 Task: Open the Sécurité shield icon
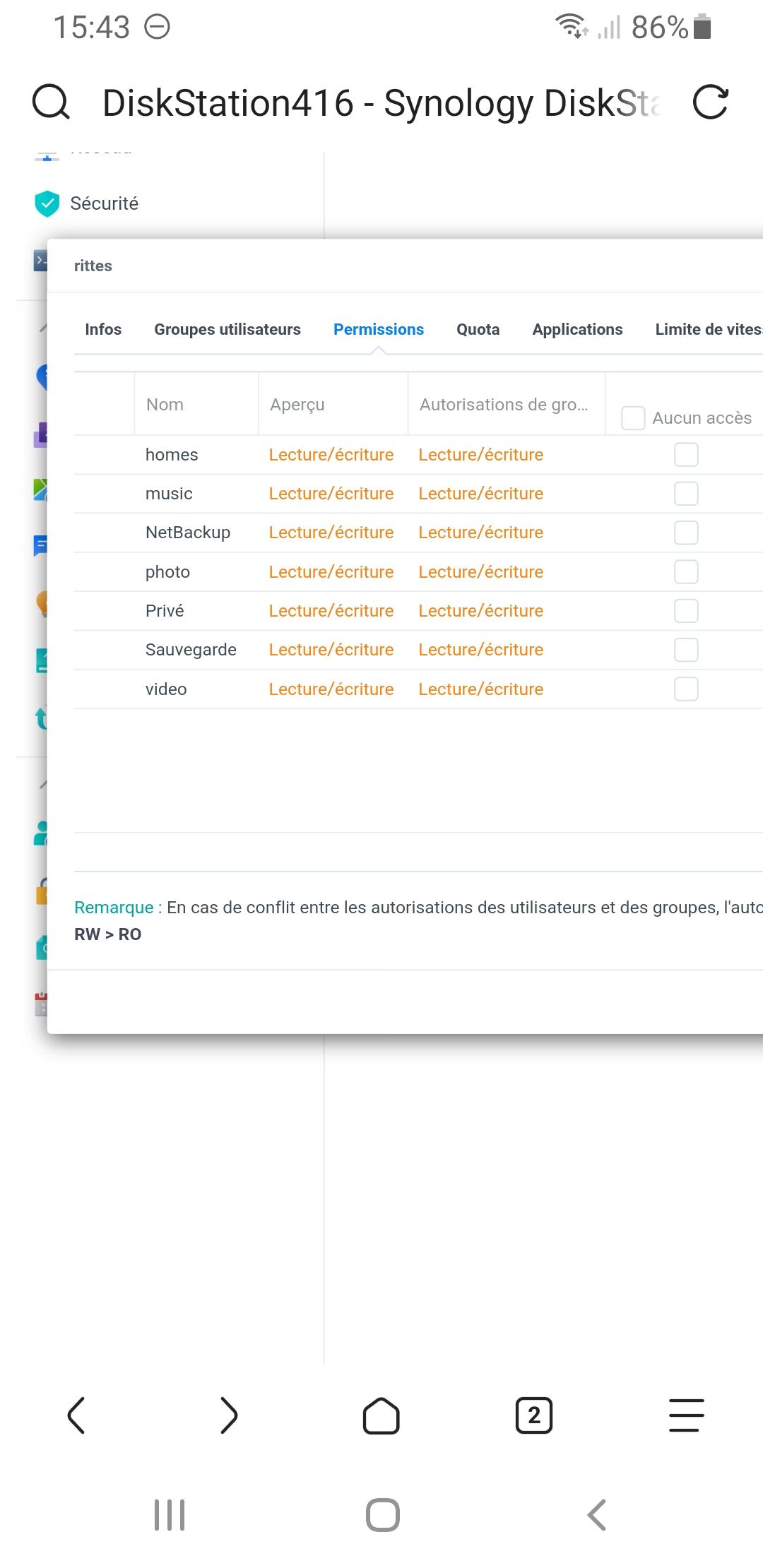[x=47, y=203]
